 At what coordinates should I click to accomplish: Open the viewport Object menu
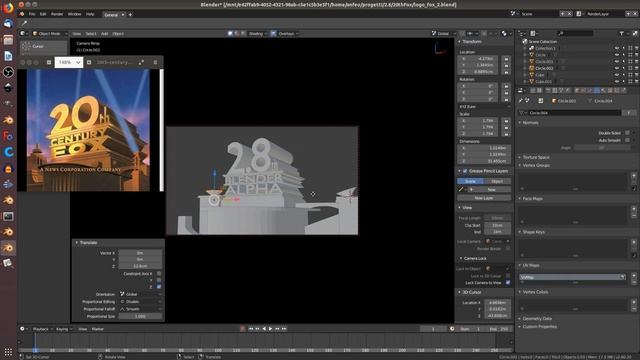coord(118,33)
